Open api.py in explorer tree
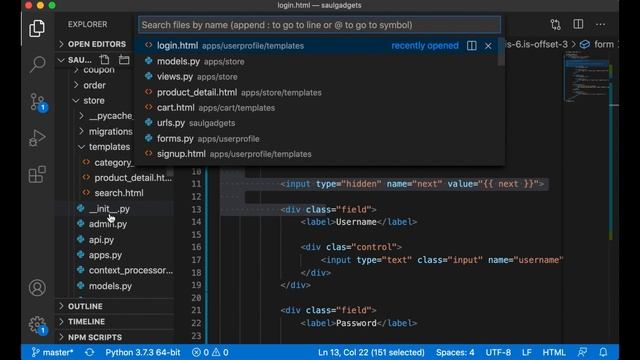This screenshot has width=640, height=360. point(101,240)
